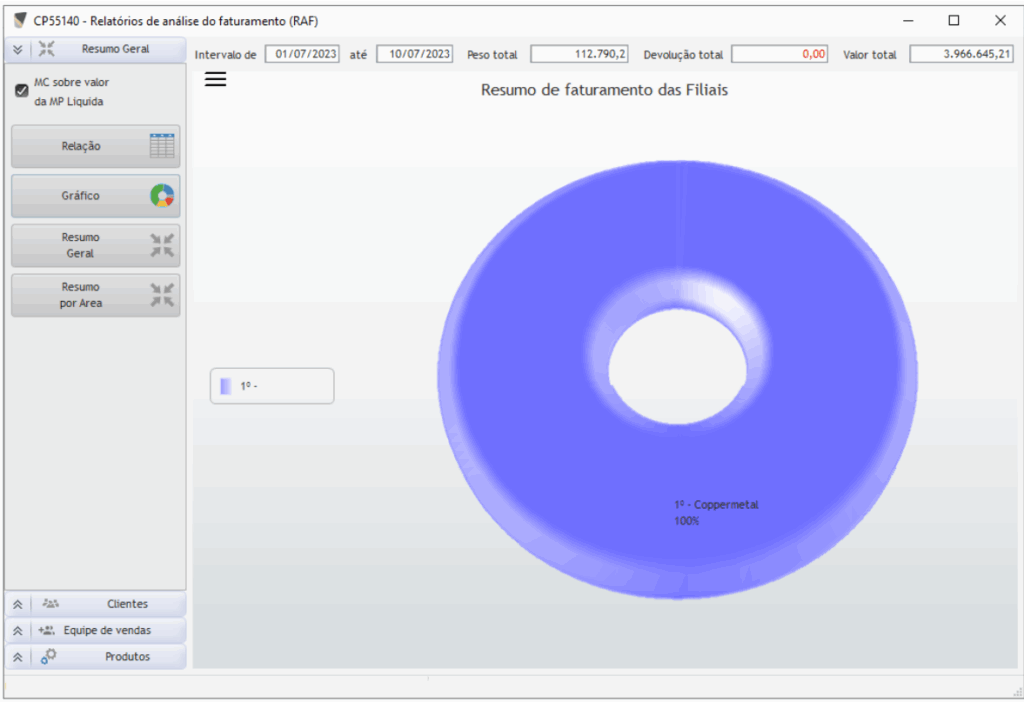
Task: Click the table icon on the Relação button
Action: (161, 146)
